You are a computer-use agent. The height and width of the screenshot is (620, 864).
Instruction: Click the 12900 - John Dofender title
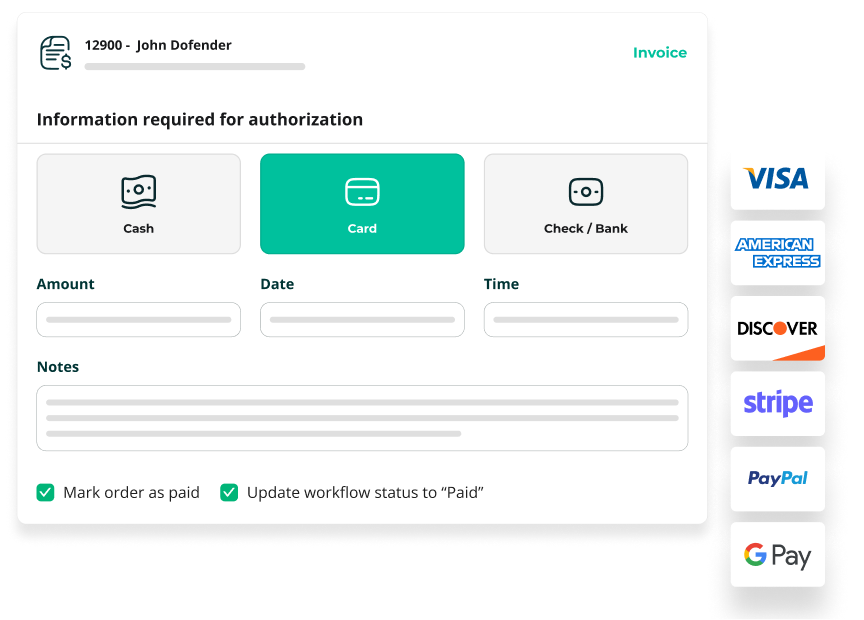tap(158, 45)
